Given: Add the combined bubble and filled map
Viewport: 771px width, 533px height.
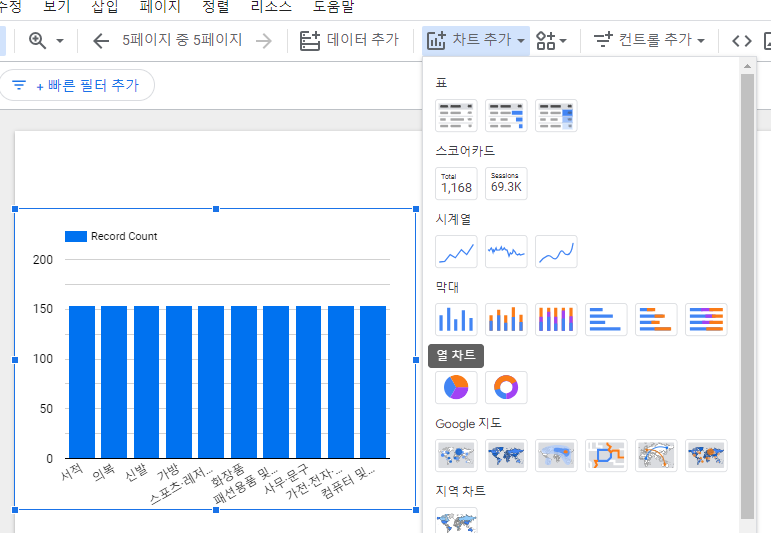Looking at the screenshot, I should [x=706, y=455].
